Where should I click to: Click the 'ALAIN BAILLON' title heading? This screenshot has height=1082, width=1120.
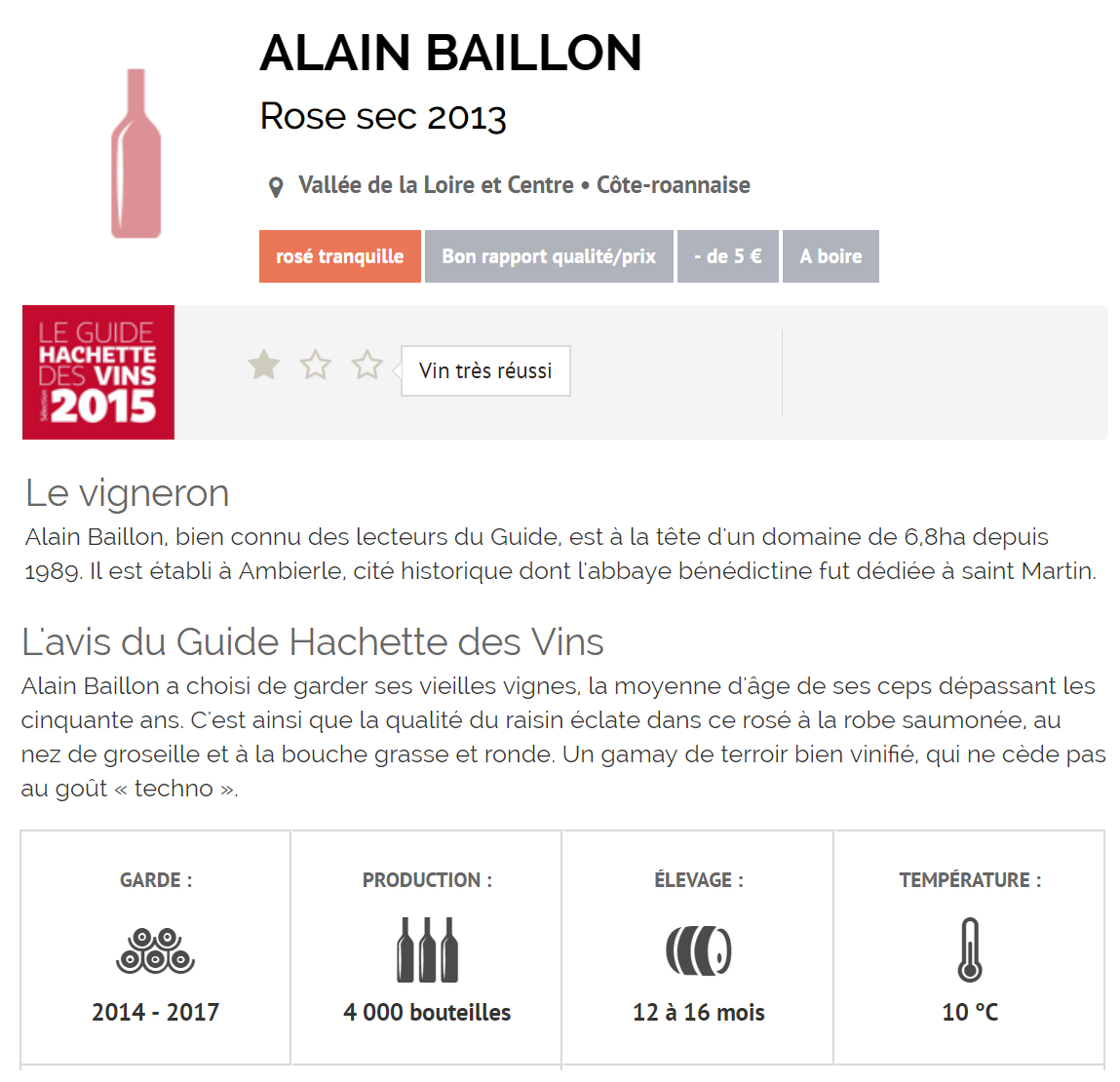450,54
